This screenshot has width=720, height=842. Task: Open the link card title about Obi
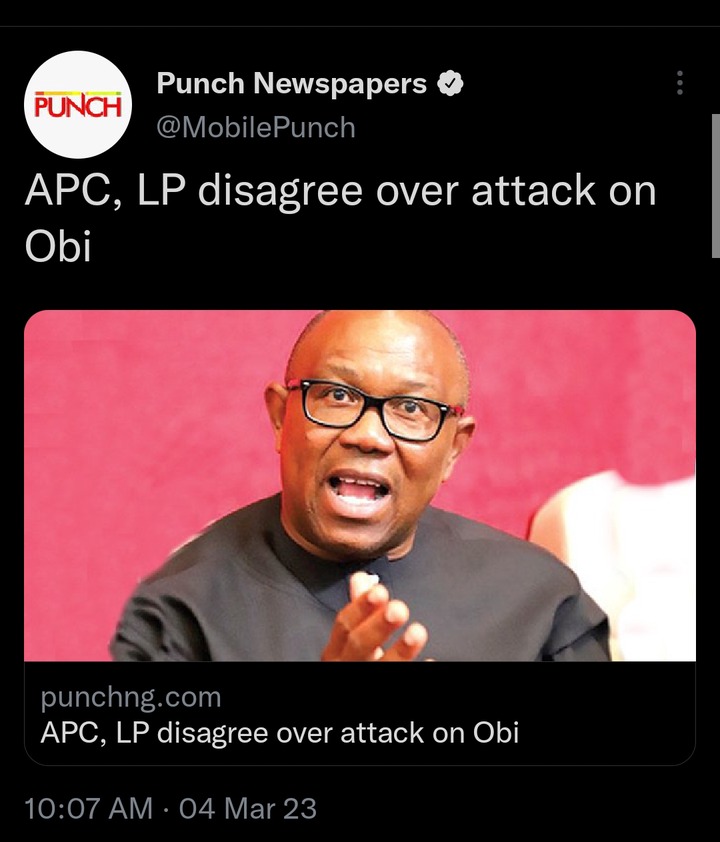pyautogui.click(x=280, y=732)
